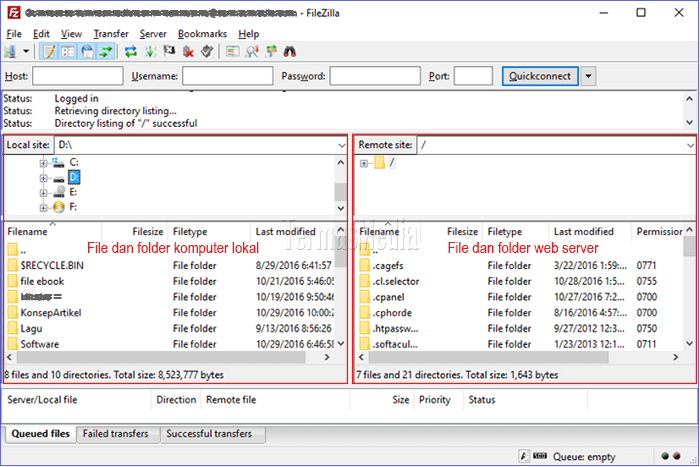Screen dimensions: 700x467
Task: Select the Lagu local folder
Action: 31,329
